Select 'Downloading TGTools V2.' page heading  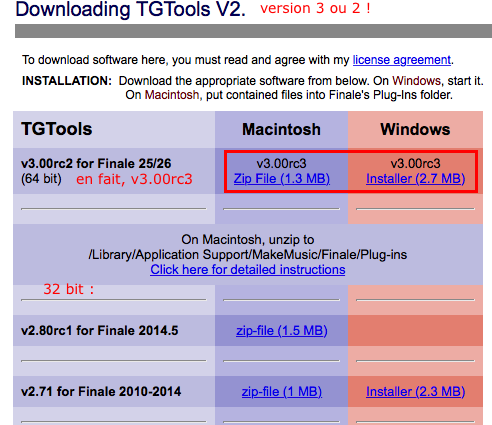tap(131, 9)
